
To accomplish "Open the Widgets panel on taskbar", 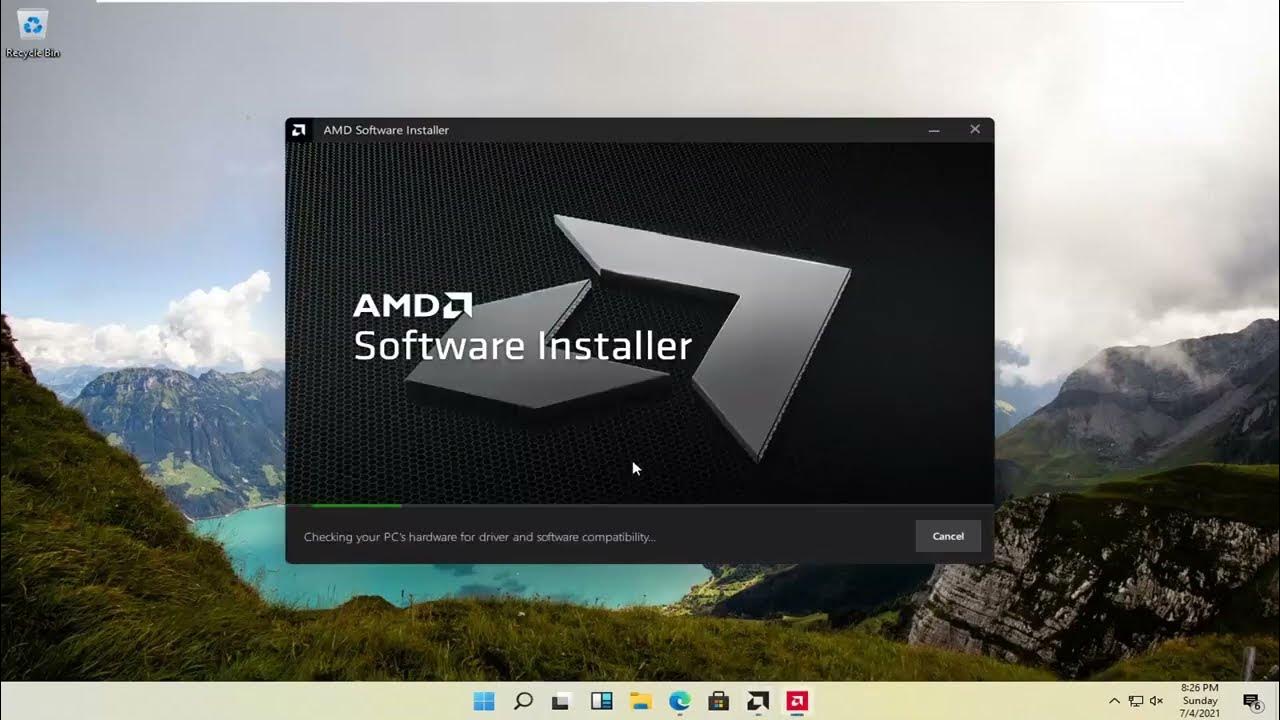I will point(601,701).
